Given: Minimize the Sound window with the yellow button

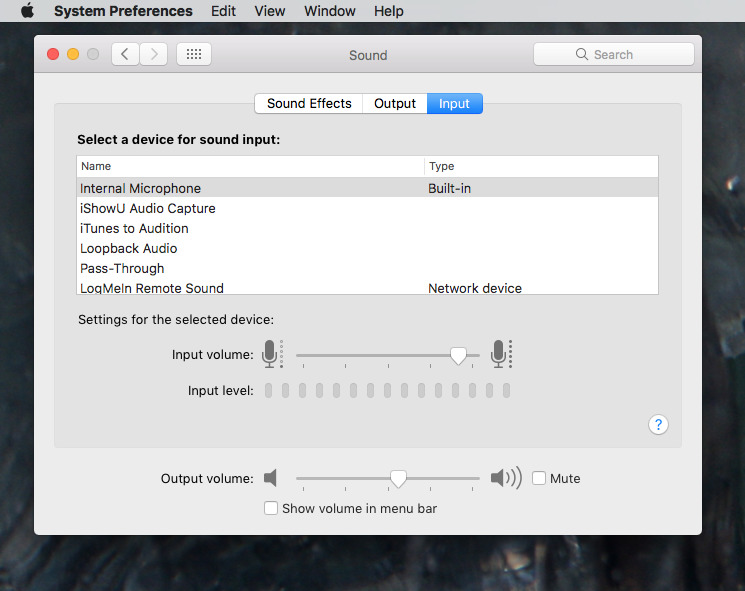Looking at the screenshot, I should [73, 54].
